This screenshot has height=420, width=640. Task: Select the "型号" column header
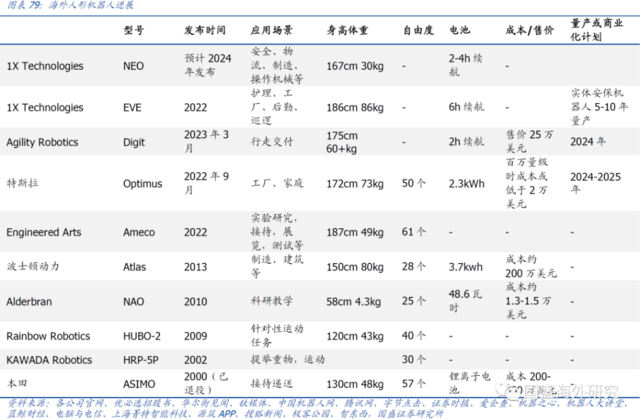click(x=134, y=30)
